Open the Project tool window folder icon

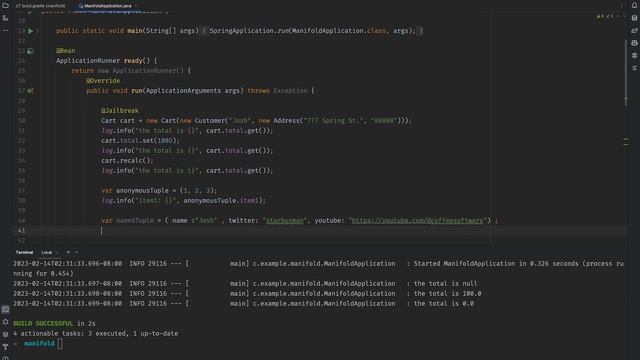click(5, 6)
